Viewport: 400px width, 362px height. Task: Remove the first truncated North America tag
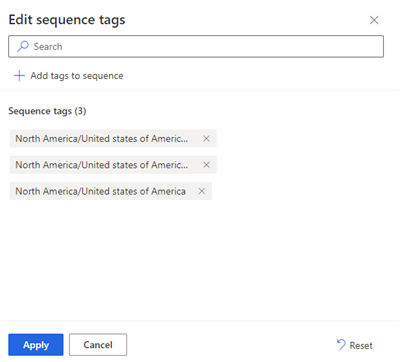(x=206, y=138)
